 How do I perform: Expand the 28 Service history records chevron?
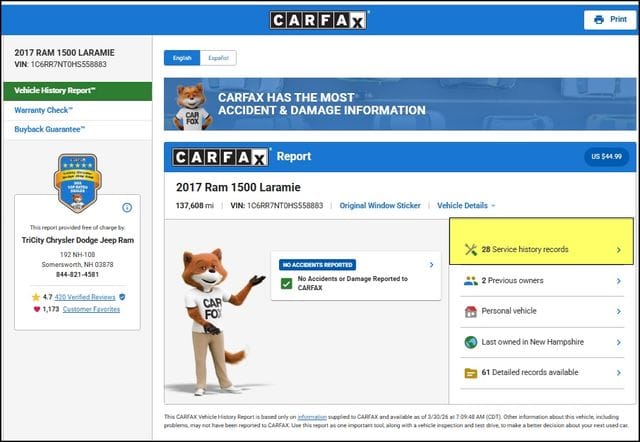click(x=618, y=249)
